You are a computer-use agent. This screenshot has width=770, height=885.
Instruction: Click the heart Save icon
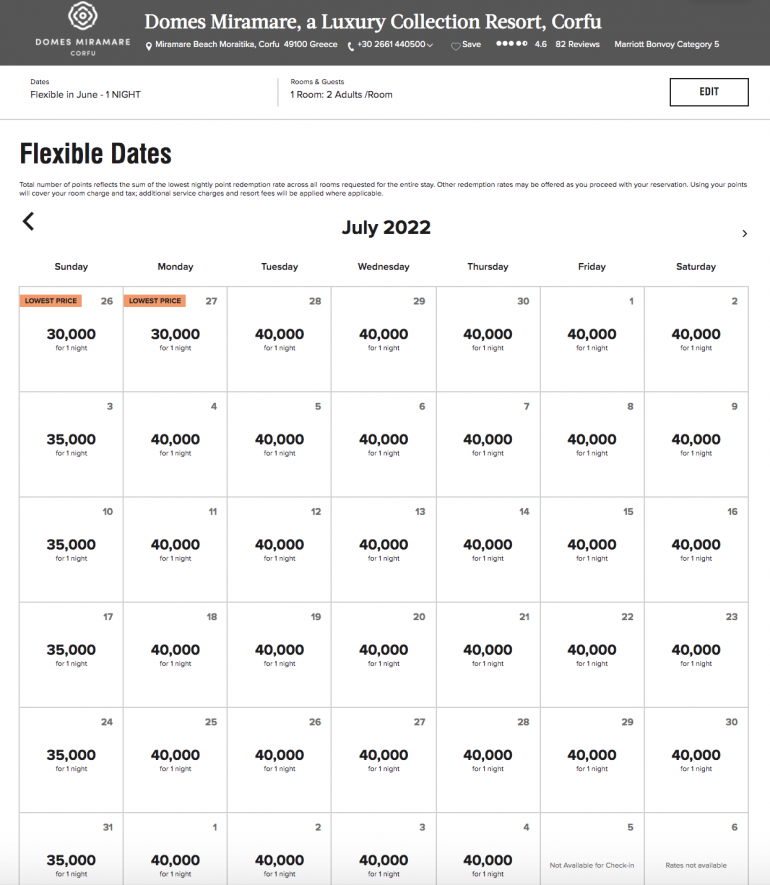pos(456,45)
